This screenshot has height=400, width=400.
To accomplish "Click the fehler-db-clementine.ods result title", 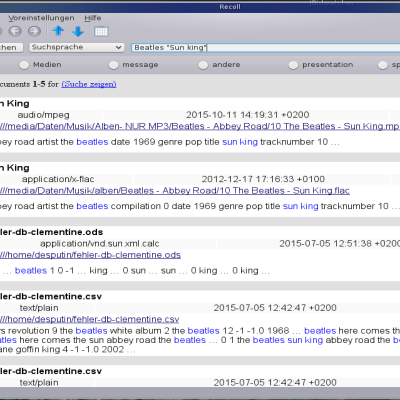I will point(51,232).
